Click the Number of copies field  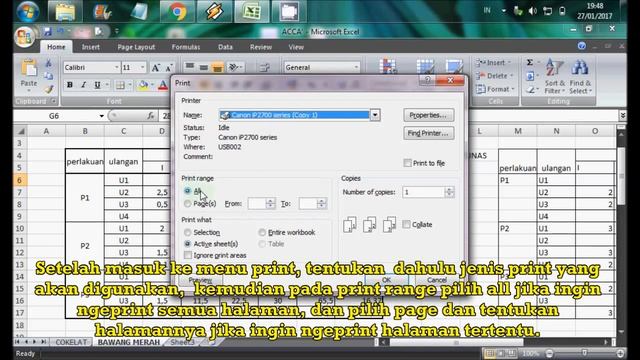[423, 192]
